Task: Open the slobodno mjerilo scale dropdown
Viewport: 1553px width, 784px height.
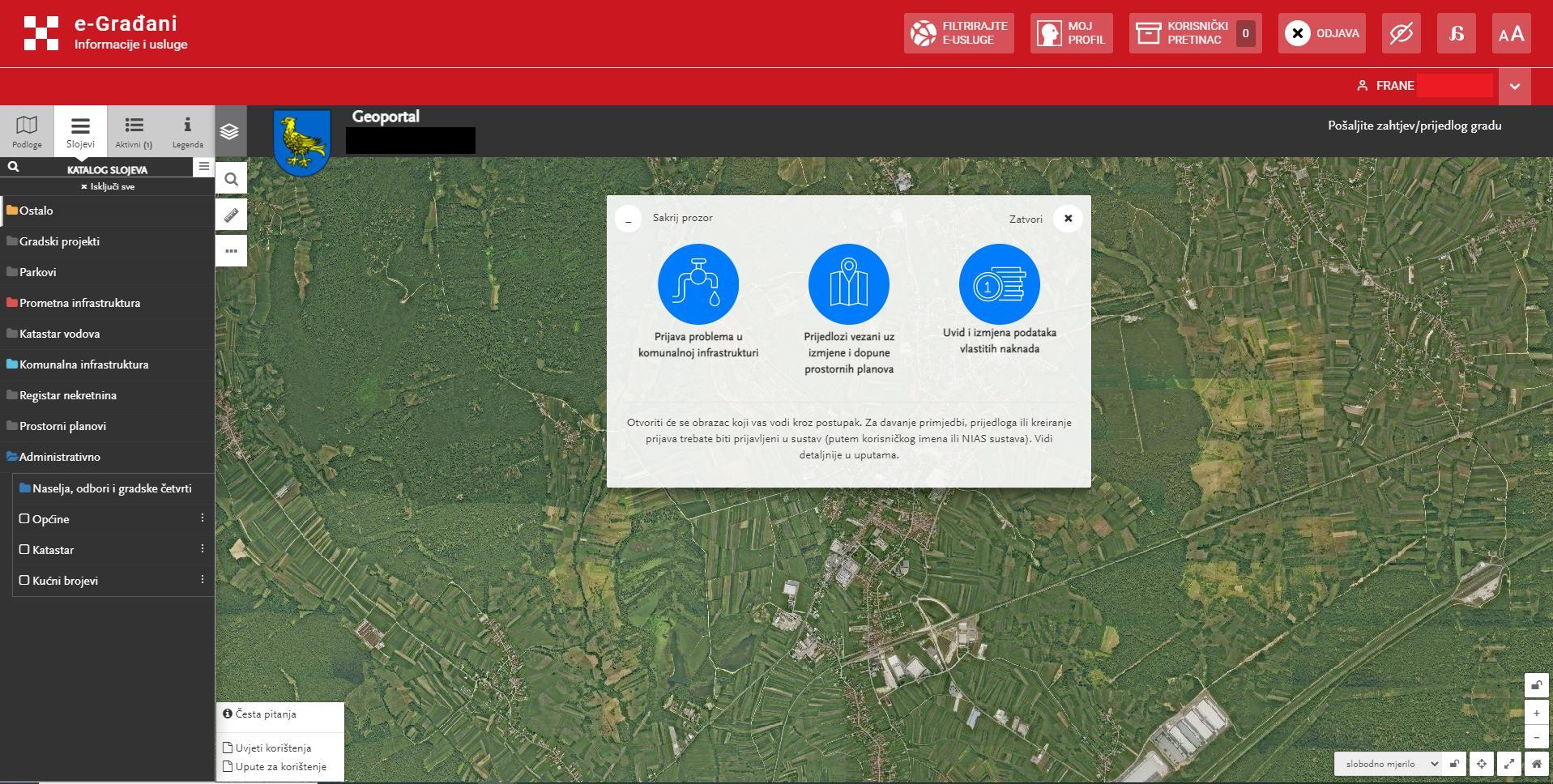Action: point(1389,764)
